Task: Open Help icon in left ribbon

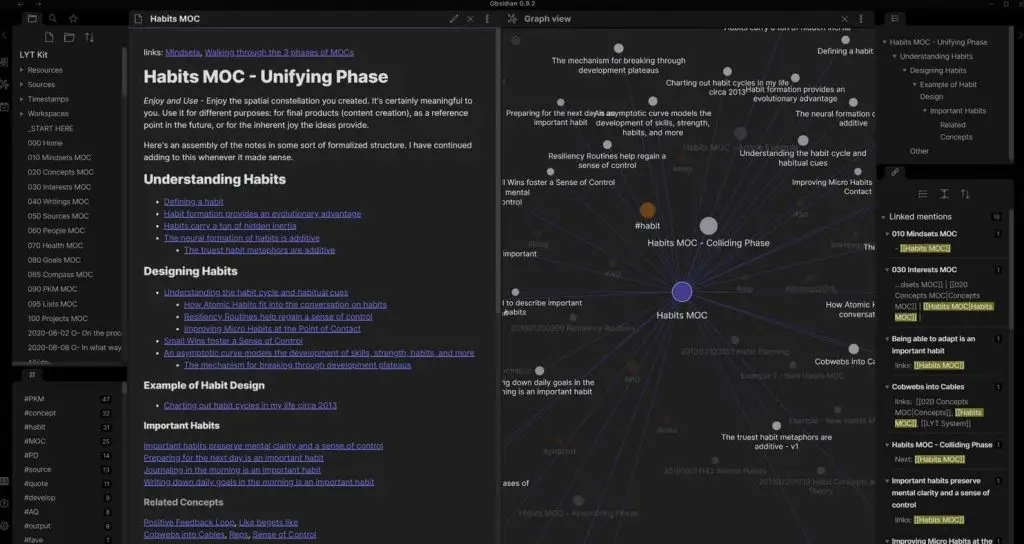Action: [5, 504]
